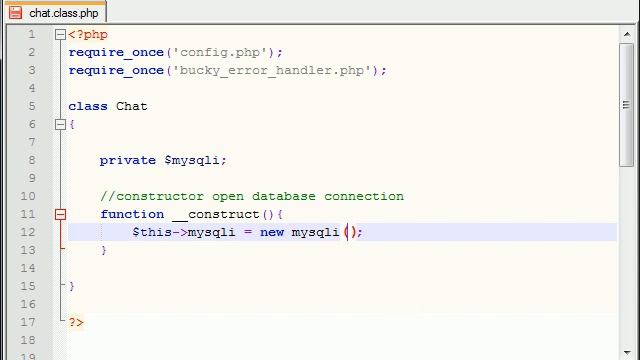Collapse the class block fold at line 6
Image resolution: width=640 pixels, height=360 pixels.
60,124
